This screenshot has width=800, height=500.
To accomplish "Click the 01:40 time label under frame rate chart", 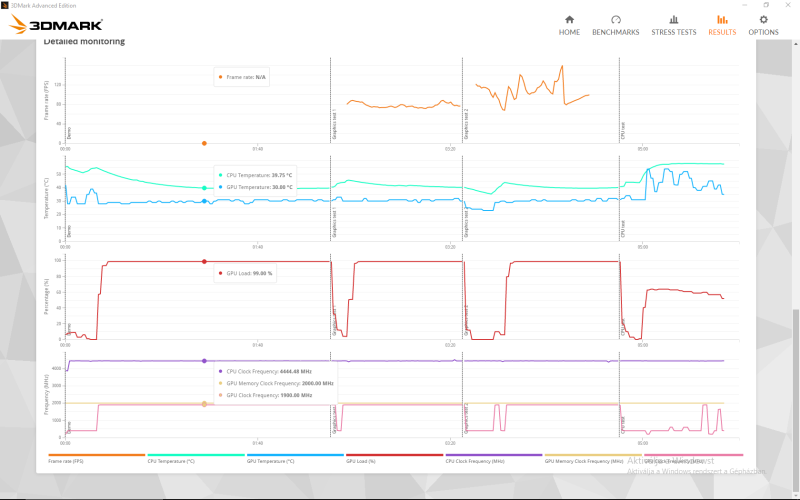I will 258,149.
